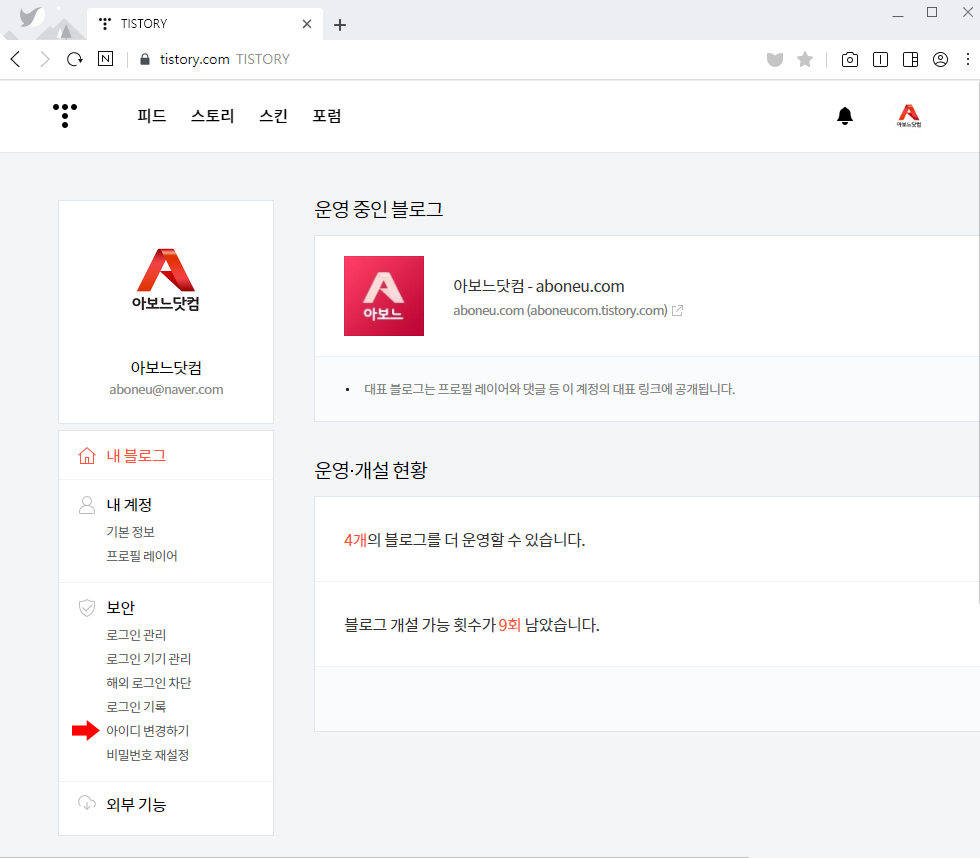Click the 운영 중인 블로그 heading
Image resolution: width=980 pixels, height=858 pixels.
379,209
